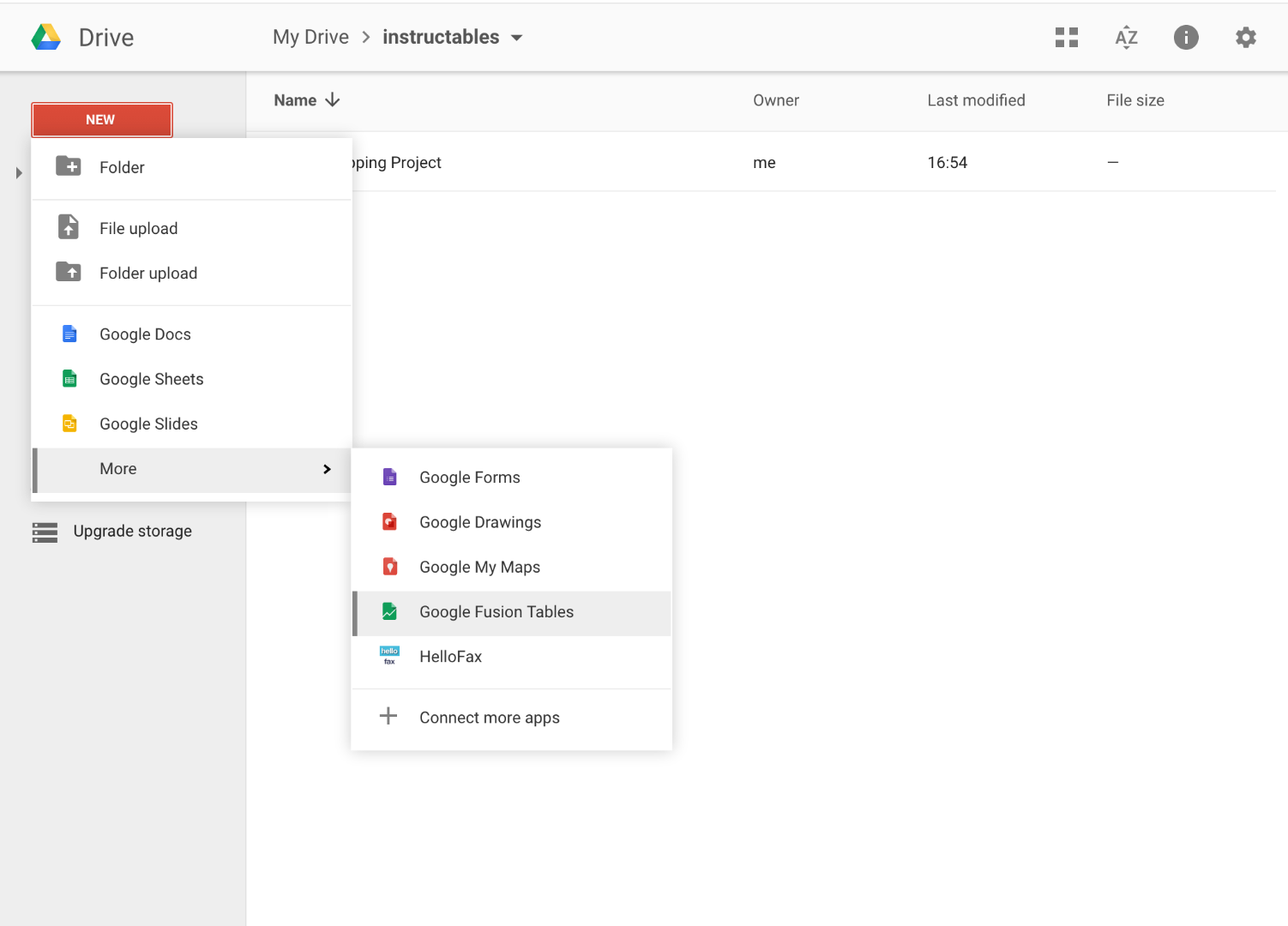Select the Google Drawings icon
Image resolution: width=1288 pixels, height=926 pixels.
pyautogui.click(x=390, y=521)
